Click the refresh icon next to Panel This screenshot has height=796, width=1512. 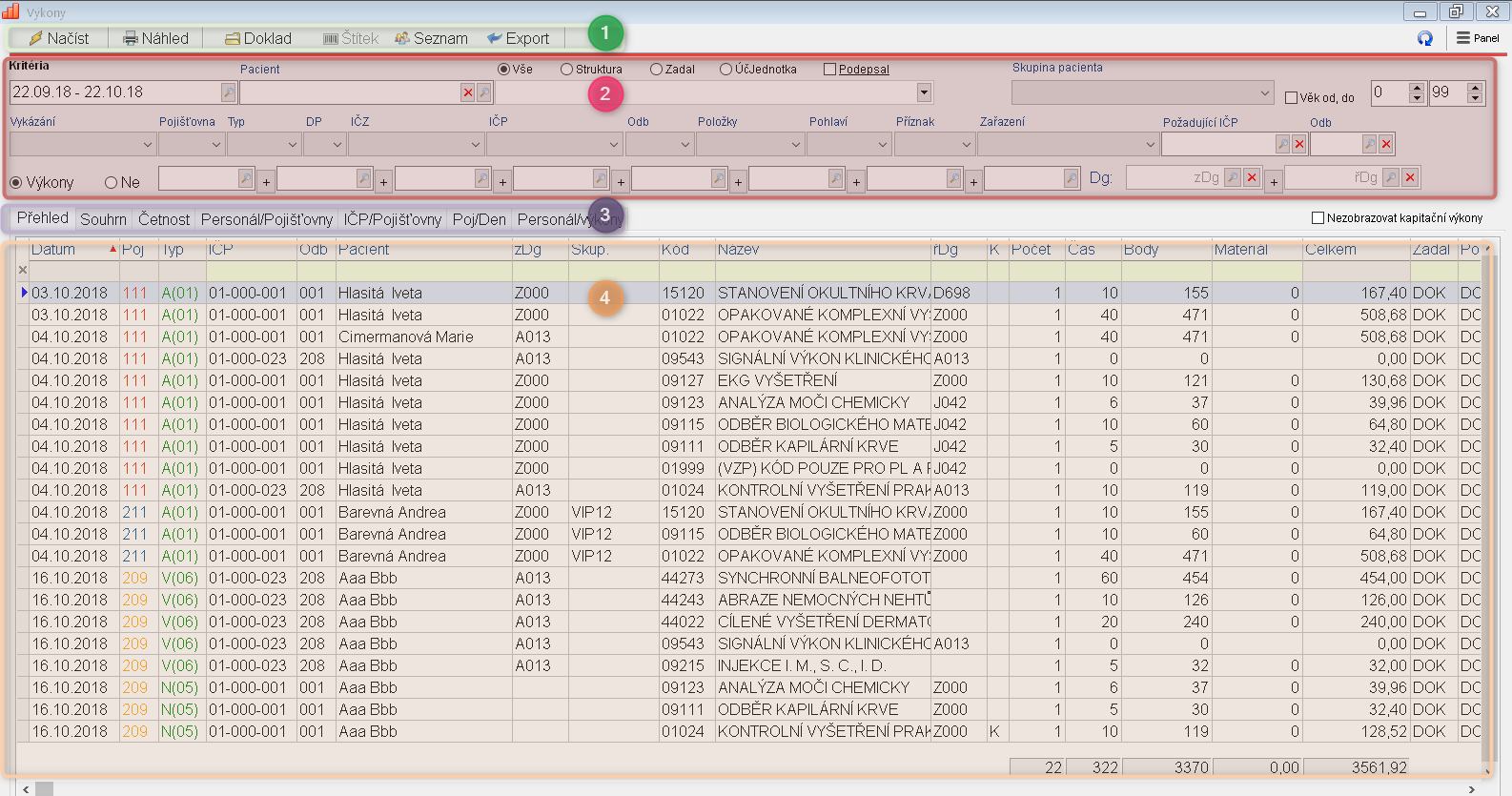1424,38
